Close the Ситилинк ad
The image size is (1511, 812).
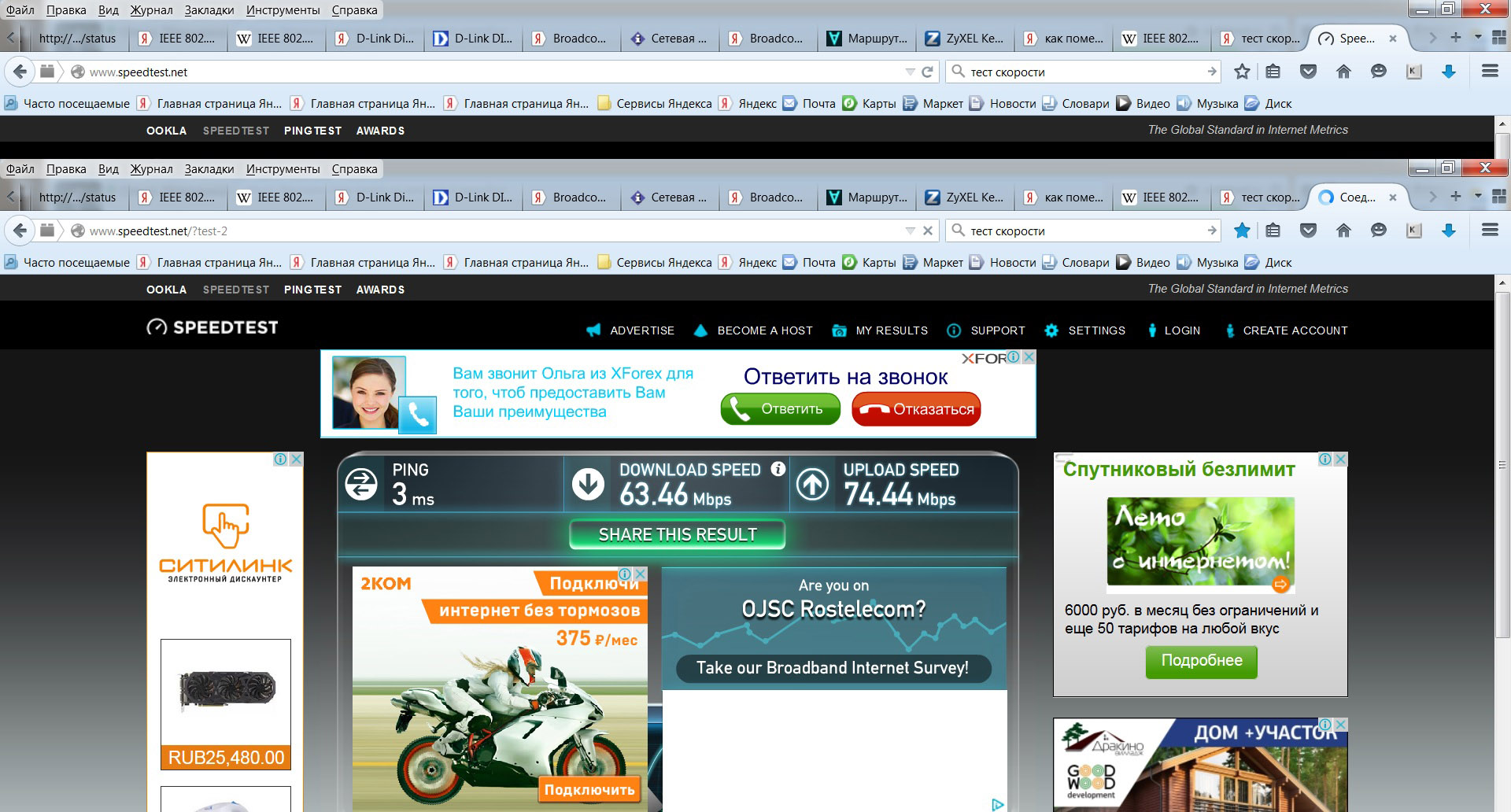pyautogui.click(x=296, y=459)
